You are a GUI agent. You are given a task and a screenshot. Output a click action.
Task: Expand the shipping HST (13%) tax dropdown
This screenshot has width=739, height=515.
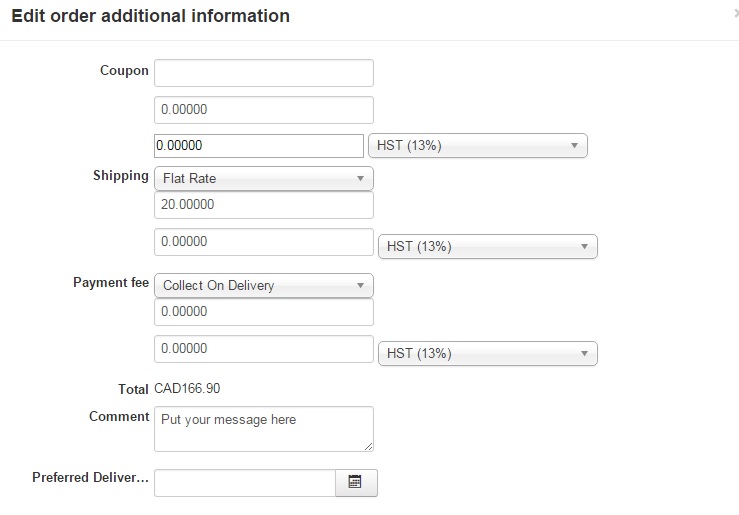tap(488, 246)
